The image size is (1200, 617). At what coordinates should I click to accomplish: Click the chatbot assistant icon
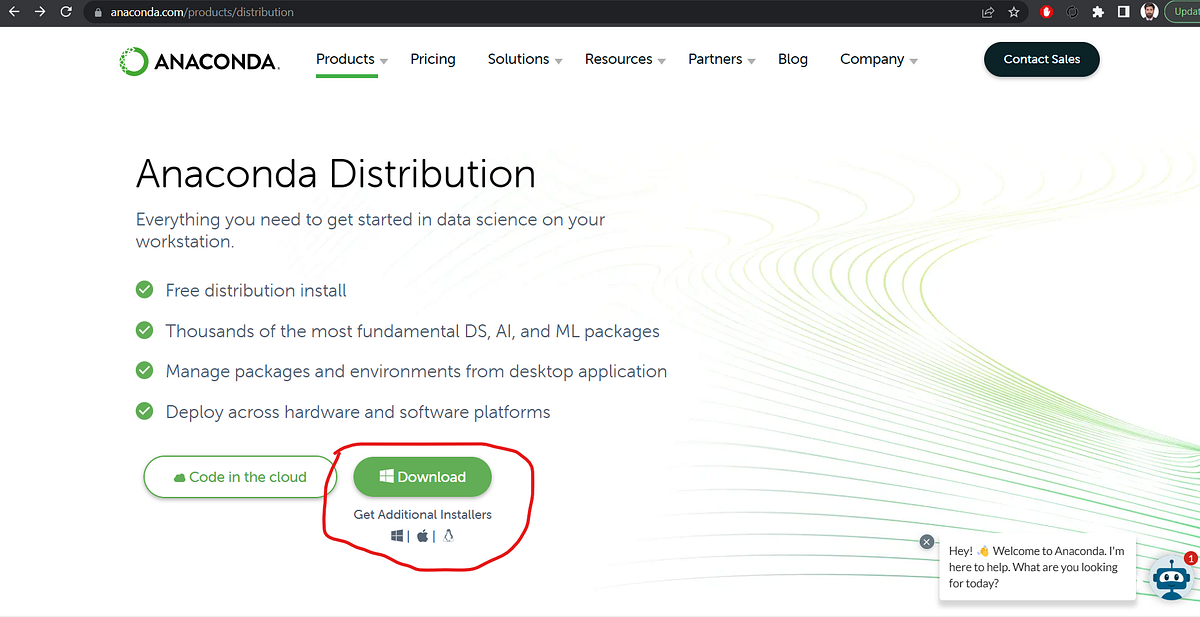point(1170,577)
